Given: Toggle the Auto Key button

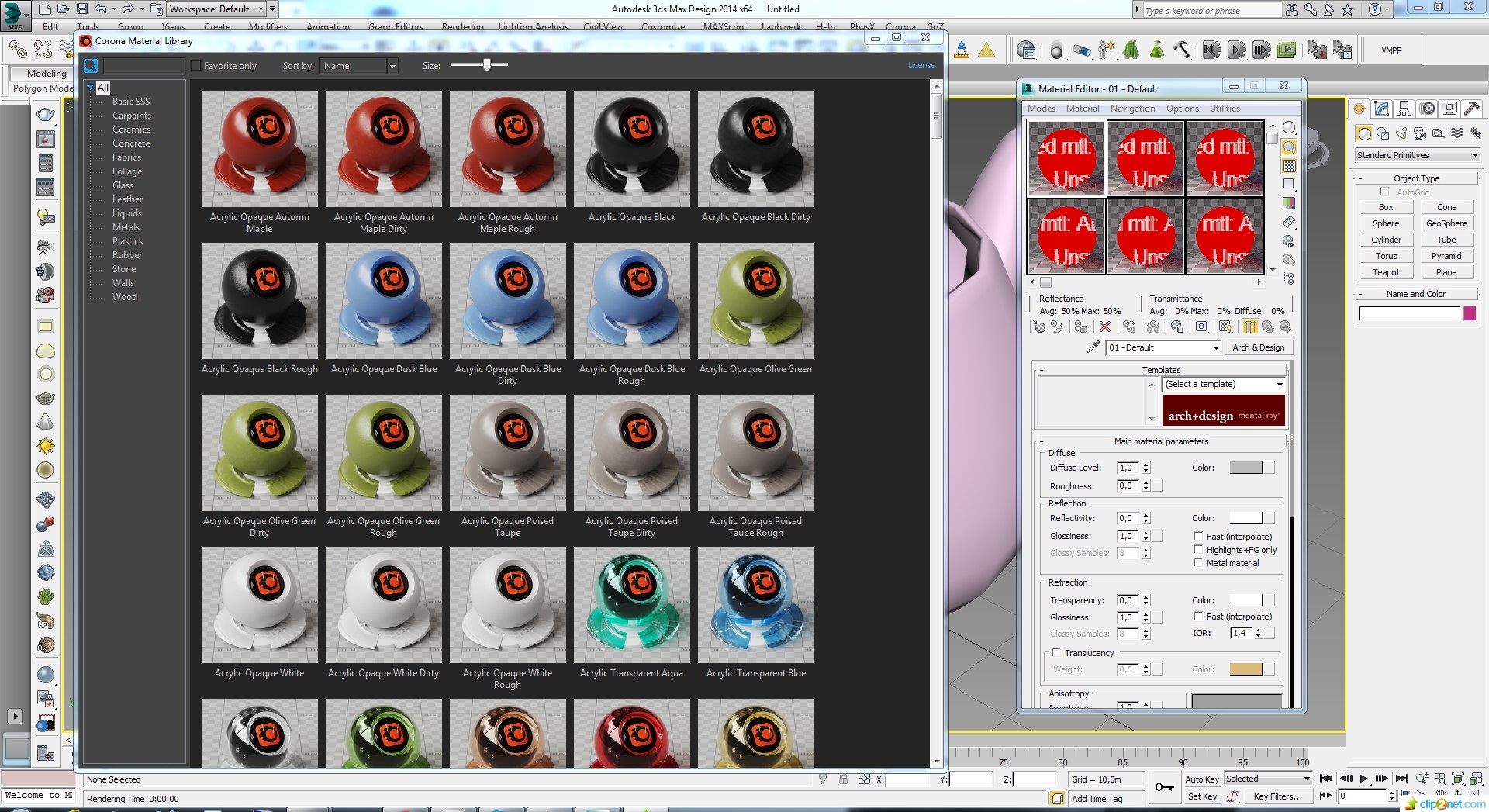Looking at the screenshot, I should 1202,779.
